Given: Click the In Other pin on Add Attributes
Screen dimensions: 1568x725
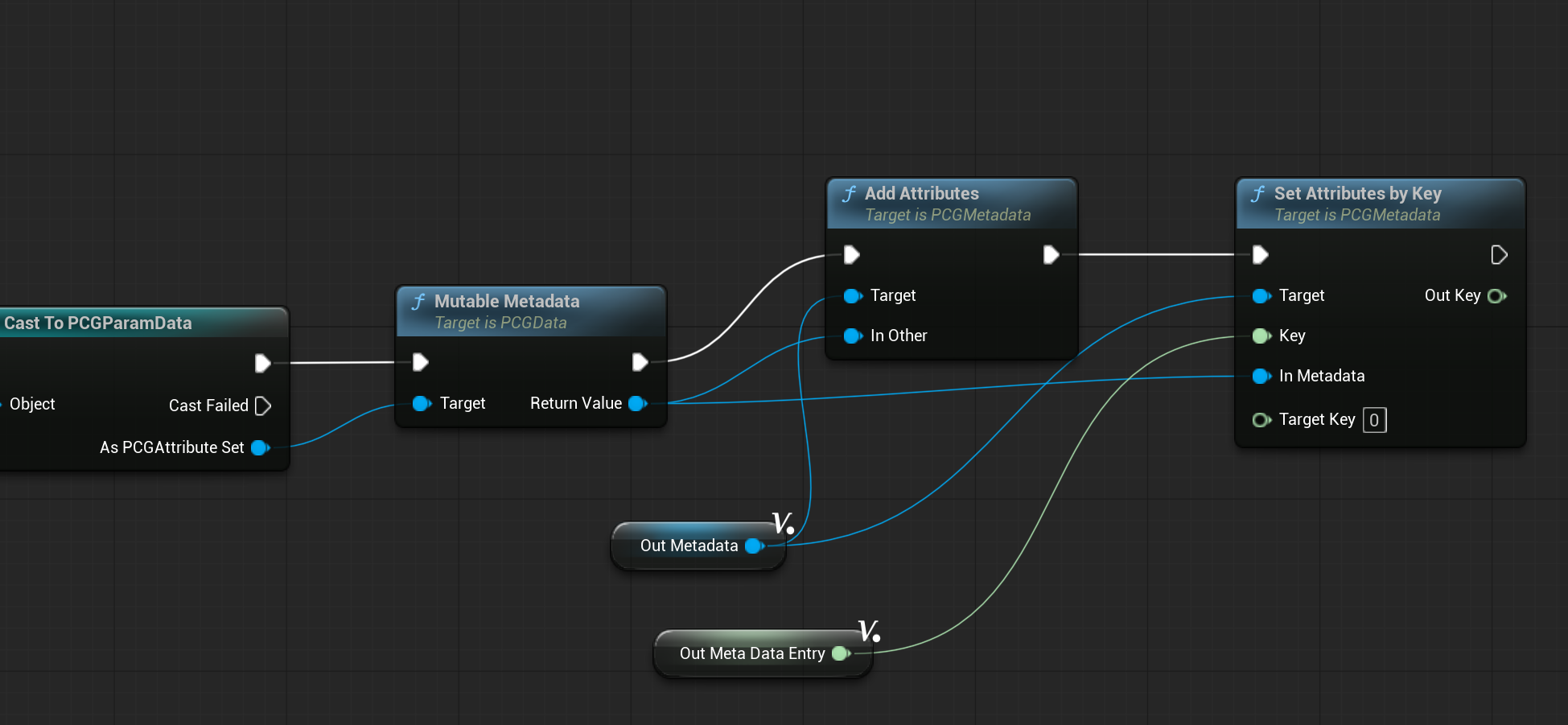Looking at the screenshot, I should tap(852, 336).
